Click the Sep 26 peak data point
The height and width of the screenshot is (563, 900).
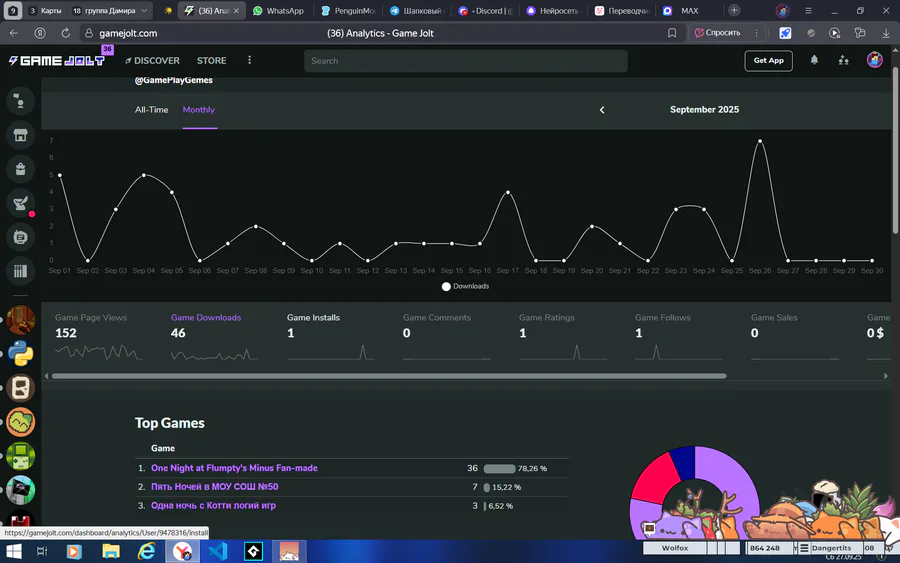pyautogui.click(x=760, y=141)
